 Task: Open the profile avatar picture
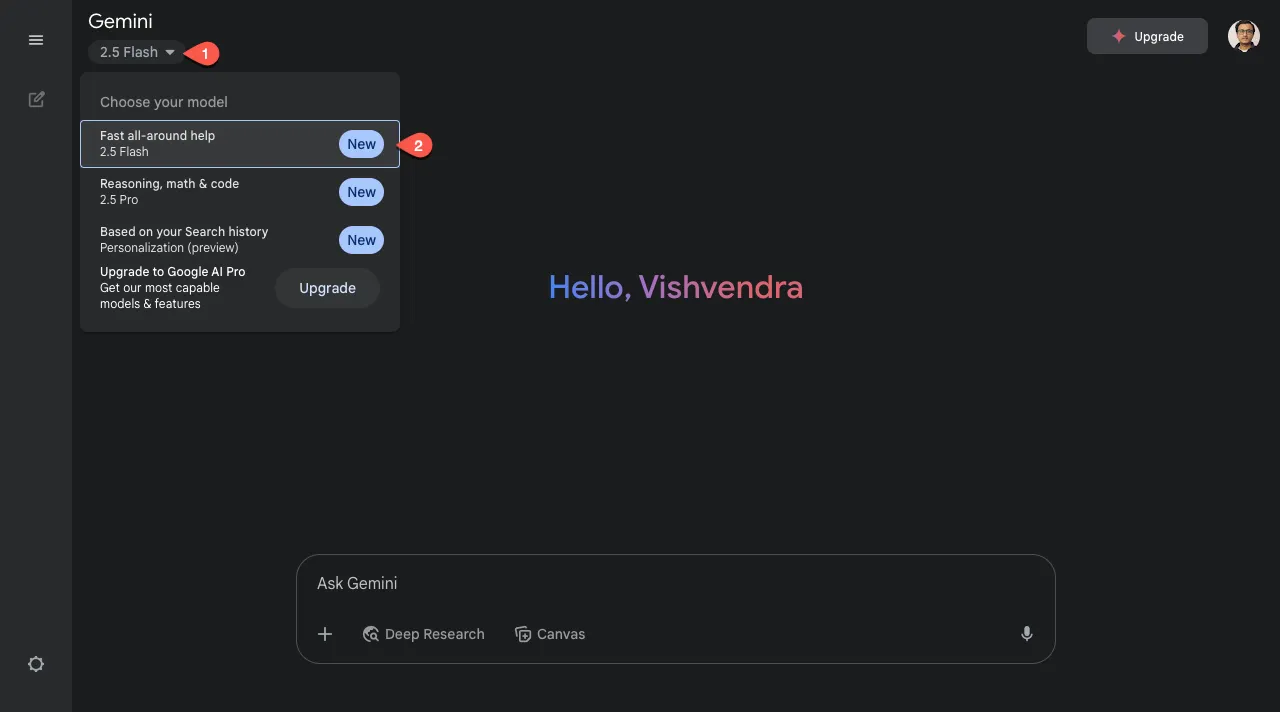click(1244, 36)
